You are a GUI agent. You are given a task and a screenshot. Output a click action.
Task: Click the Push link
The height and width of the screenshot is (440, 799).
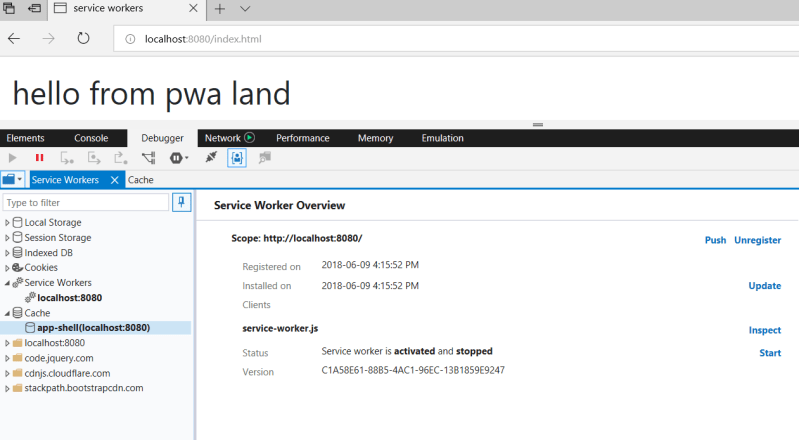pyautogui.click(x=715, y=240)
